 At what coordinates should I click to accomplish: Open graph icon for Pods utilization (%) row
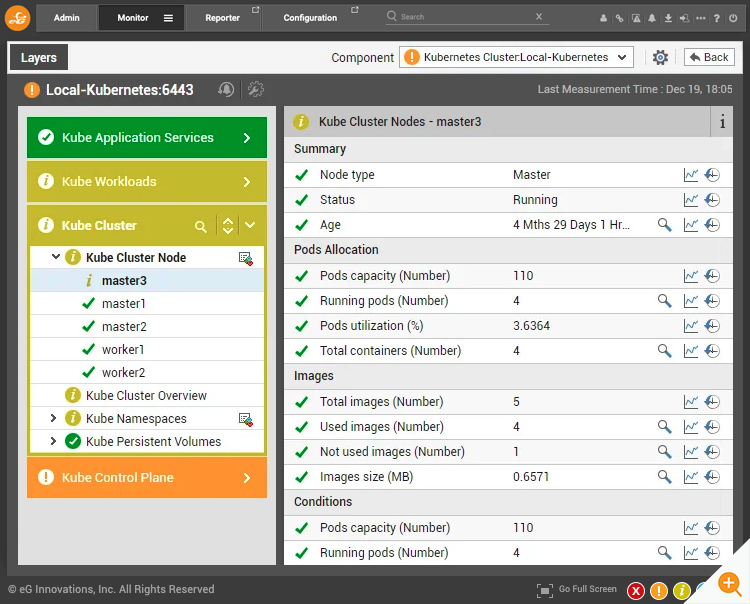click(691, 326)
